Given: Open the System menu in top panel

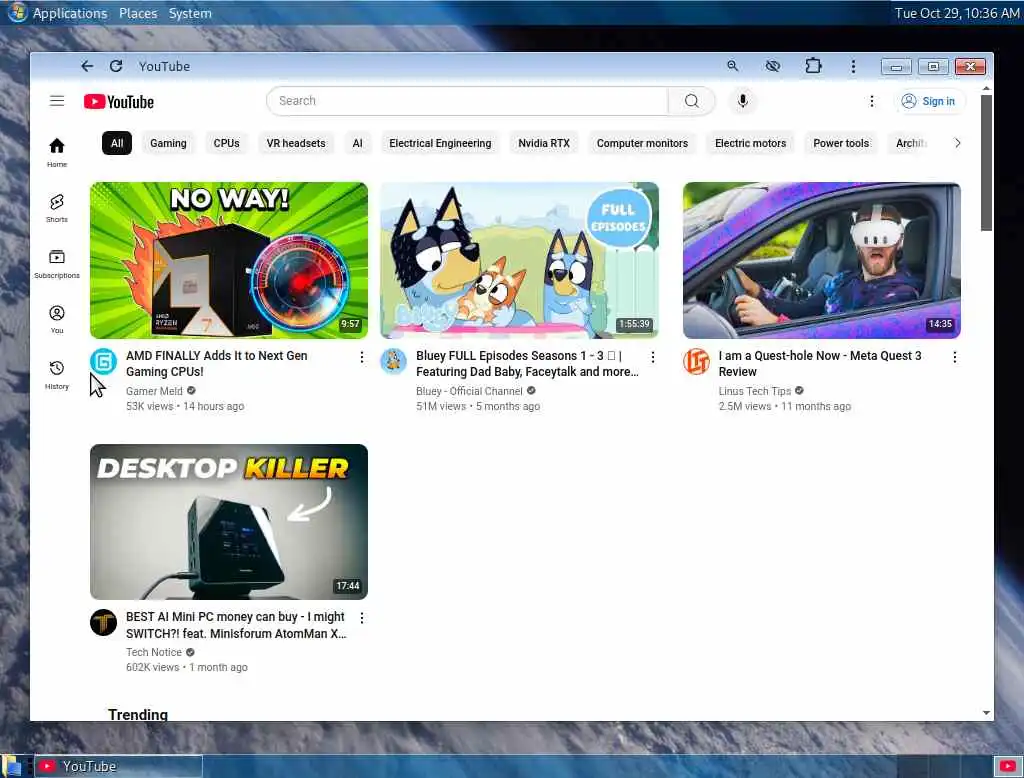Looking at the screenshot, I should click(190, 13).
